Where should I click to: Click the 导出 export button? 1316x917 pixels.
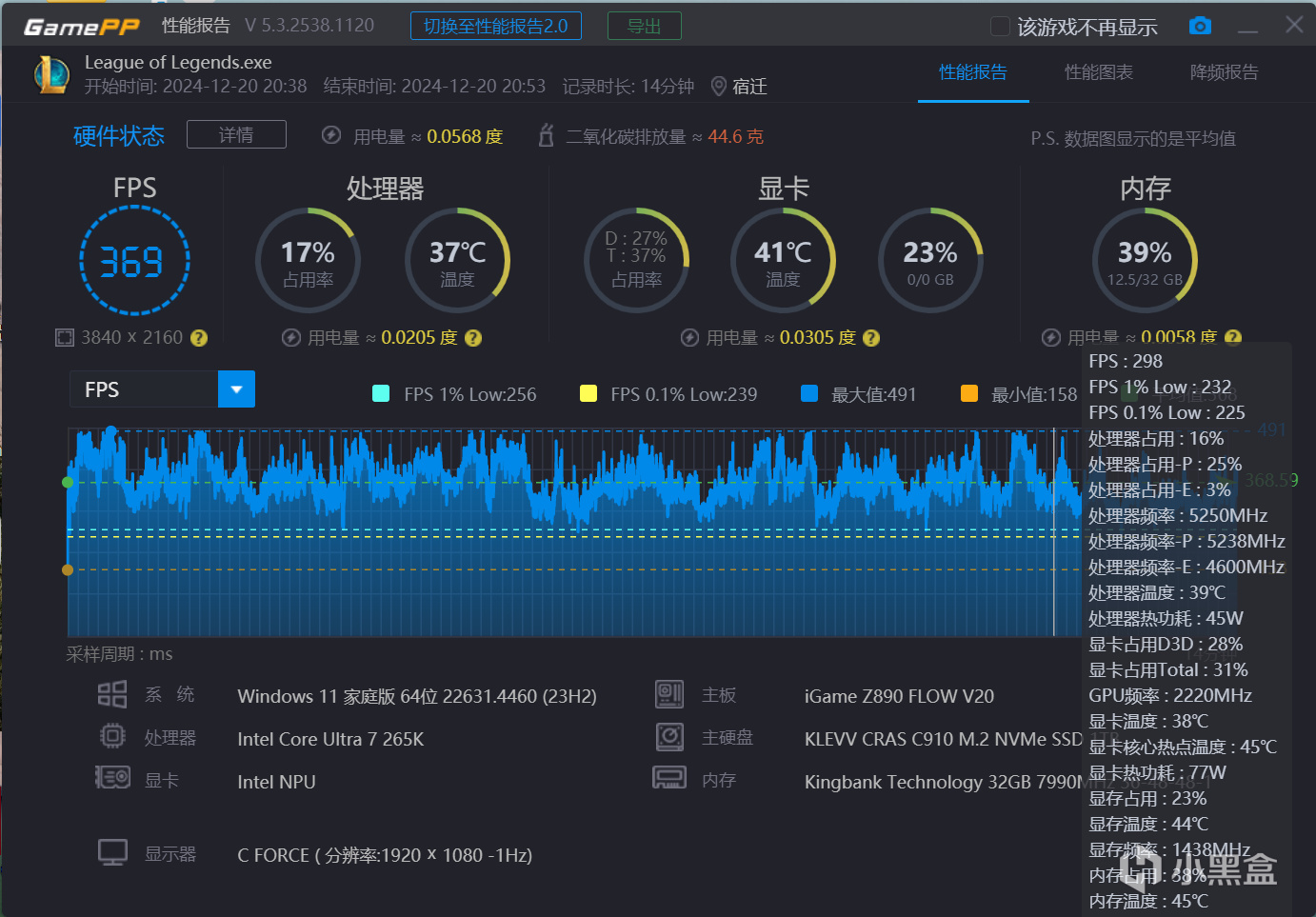645,26
